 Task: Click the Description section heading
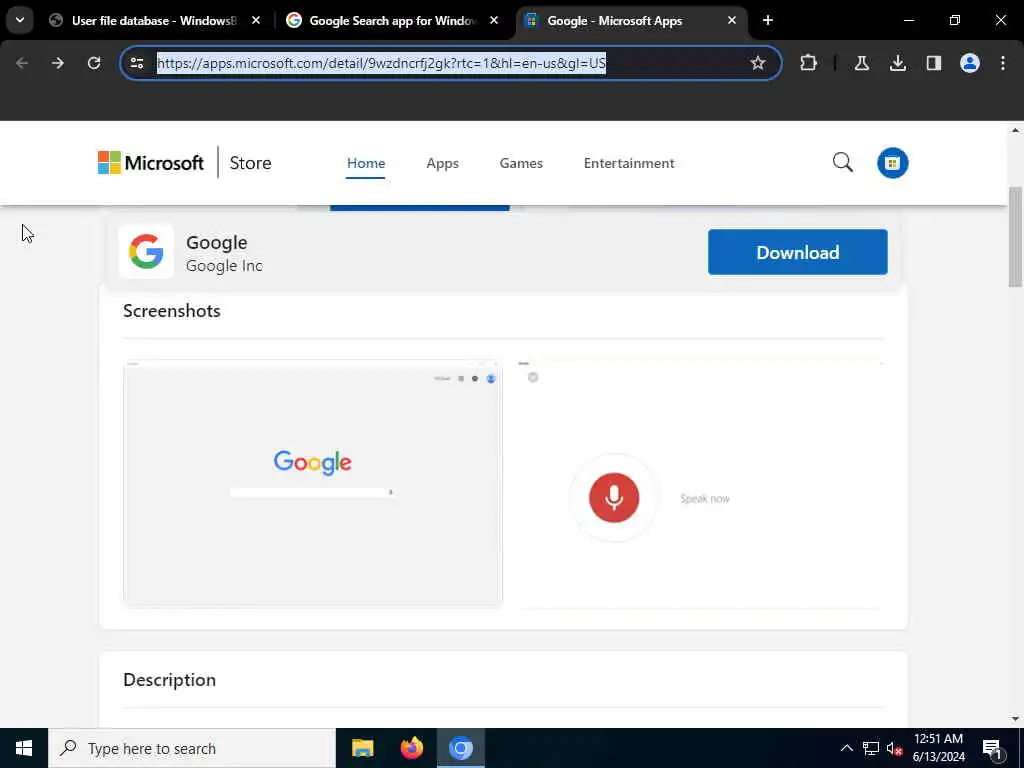click(170, 680)
